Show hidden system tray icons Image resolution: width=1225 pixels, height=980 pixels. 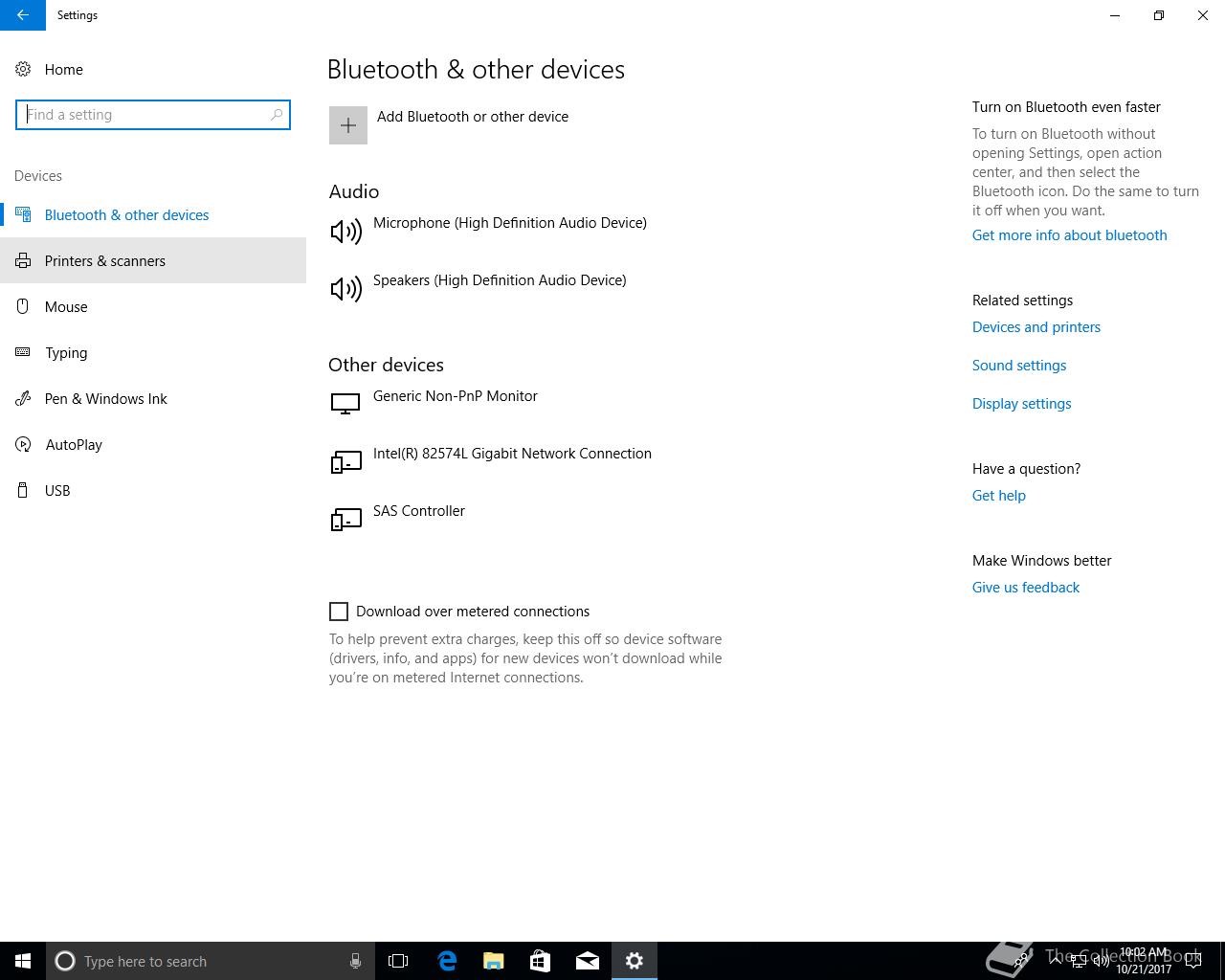point(1056,961)
